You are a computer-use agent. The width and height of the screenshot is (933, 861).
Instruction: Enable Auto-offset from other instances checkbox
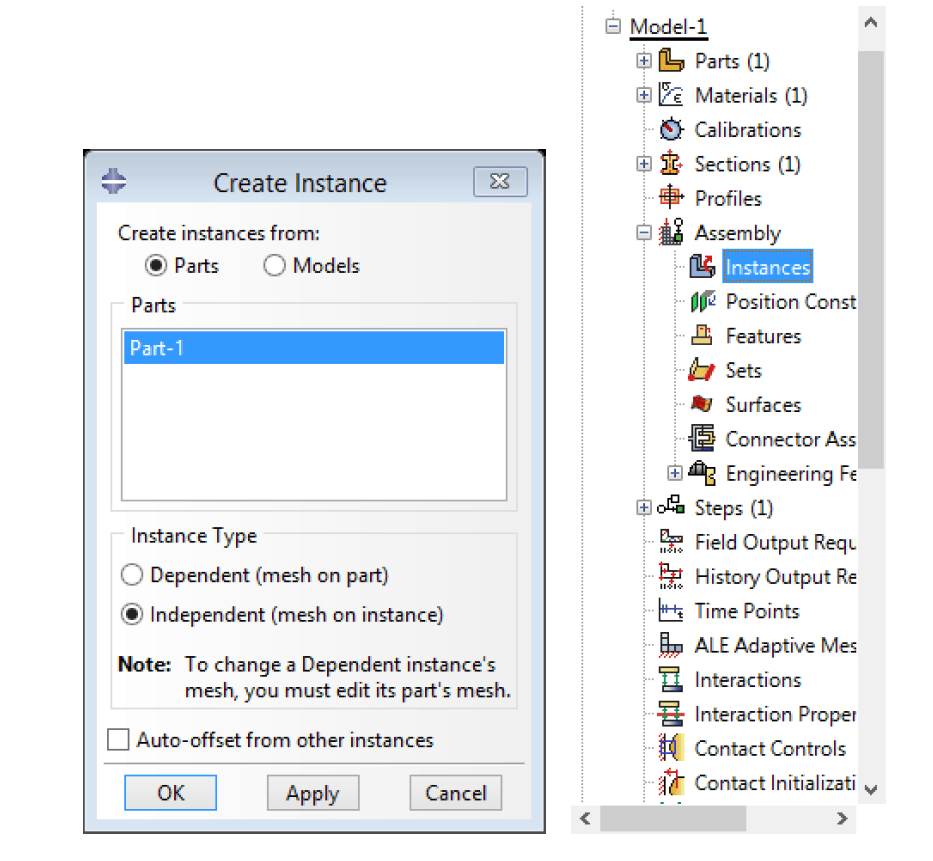118,740
